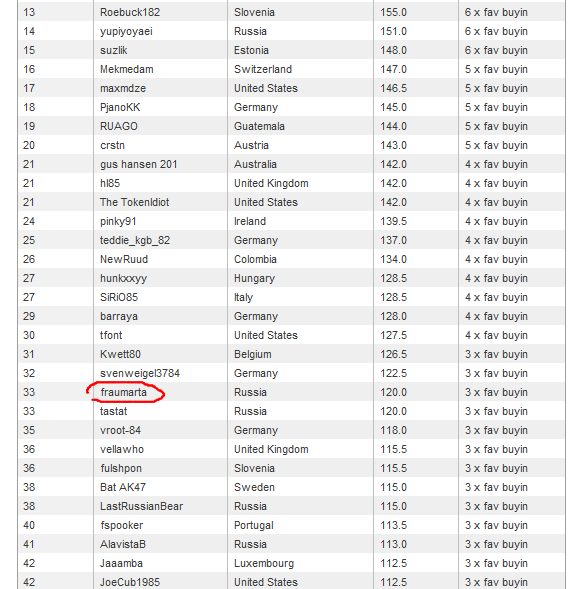Click teddie_kgb_82 player name
581x589 pixels.
tap(135, 240)
